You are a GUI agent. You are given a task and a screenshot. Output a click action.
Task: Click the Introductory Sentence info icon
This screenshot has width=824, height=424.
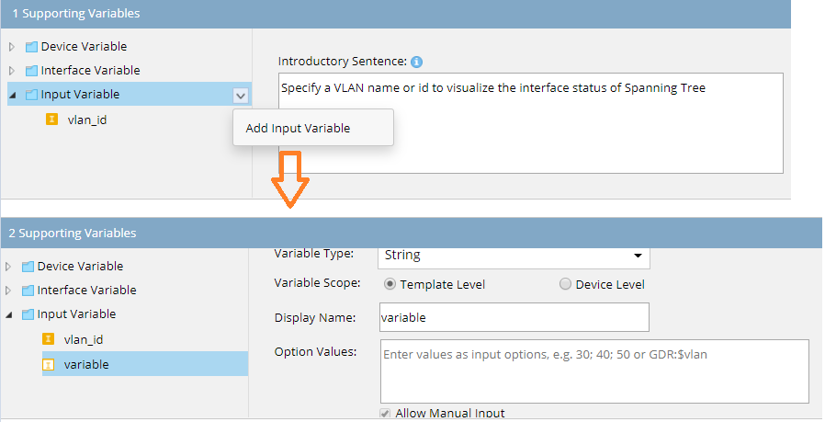click(416, 61)
